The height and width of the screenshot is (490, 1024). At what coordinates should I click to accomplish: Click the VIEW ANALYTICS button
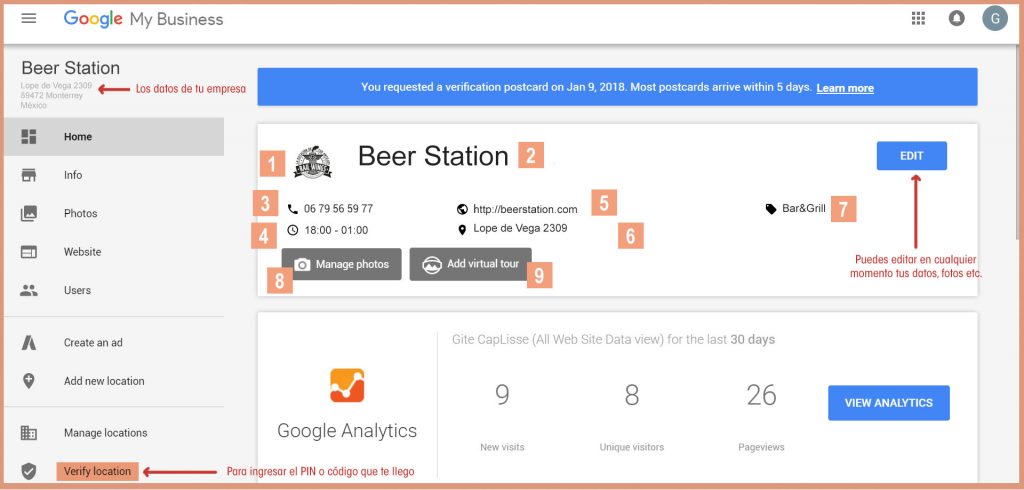(889, 402)
